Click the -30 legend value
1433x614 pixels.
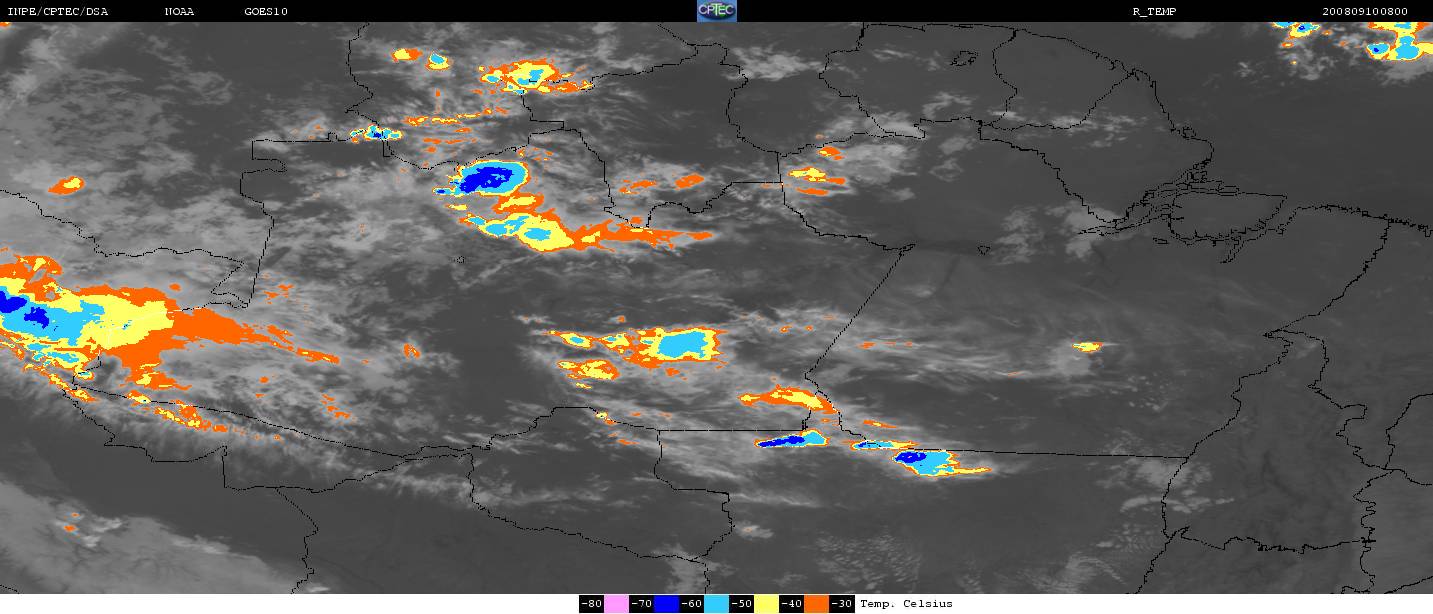[842, 604]
